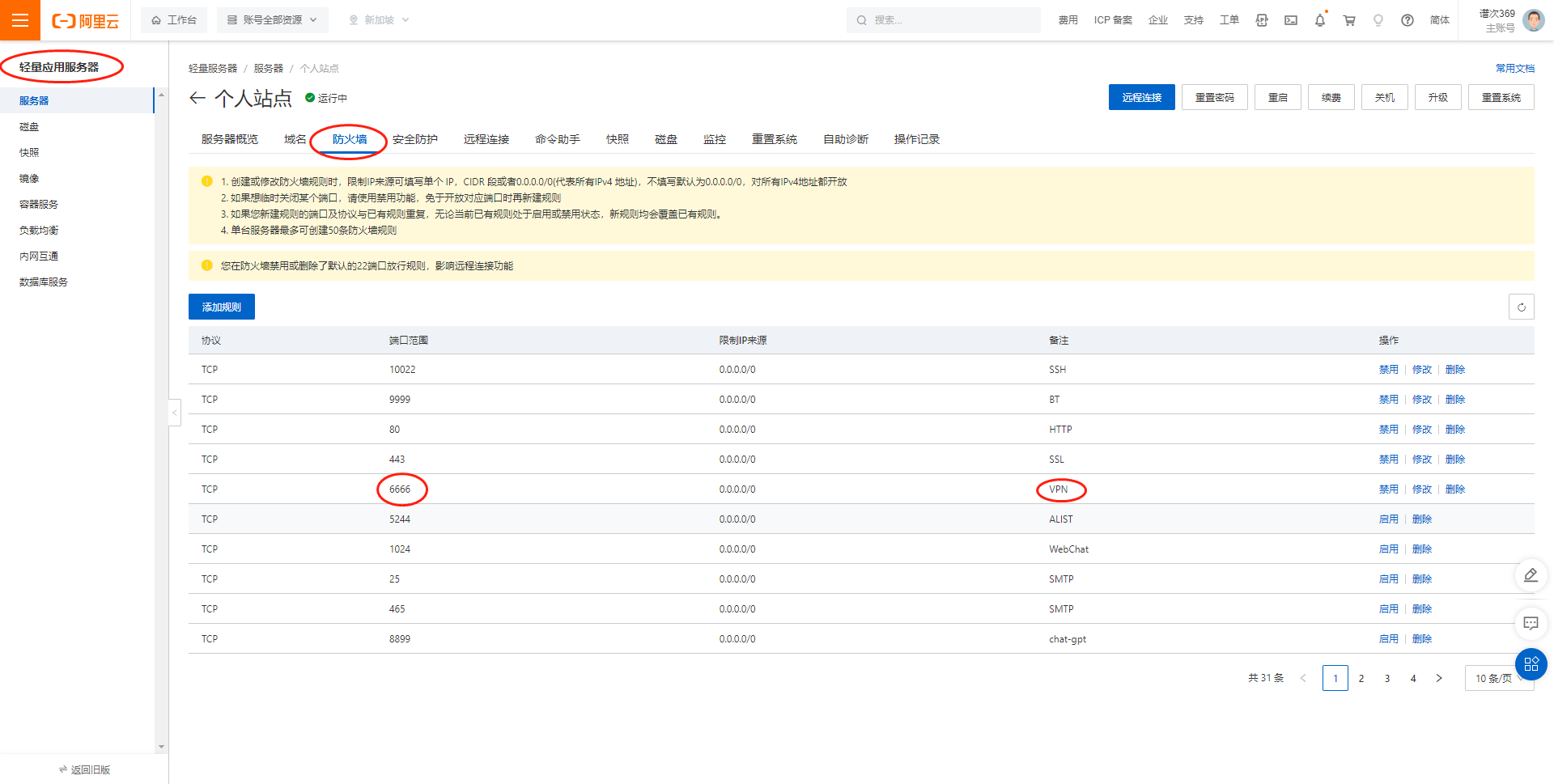The width and height of the screenshot is (1554, 784).
Task: Click the 远程连接 blue button
Action: (x=1142, y=97)
